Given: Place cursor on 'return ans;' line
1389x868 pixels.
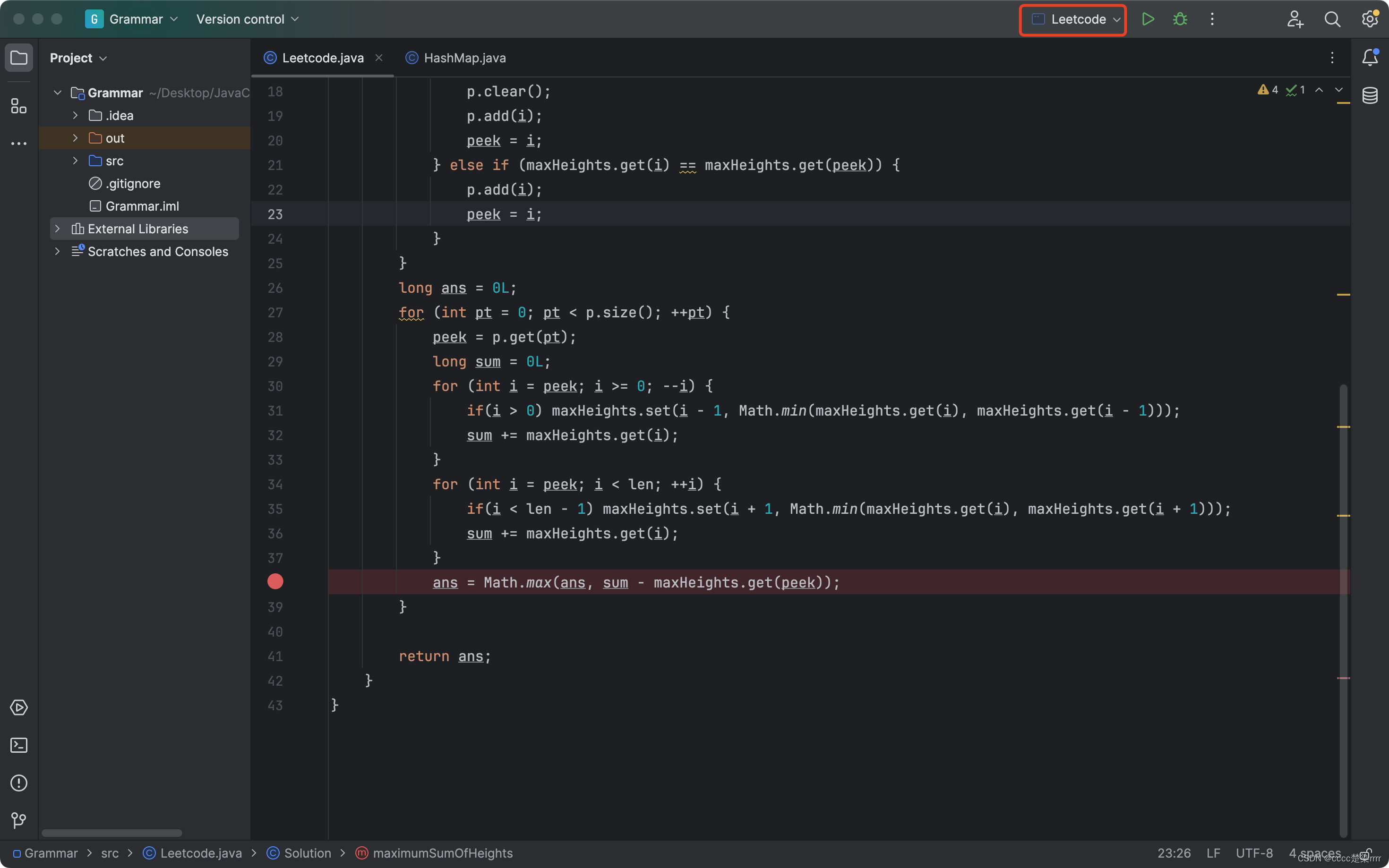Looking at the screenshot, I should [x=445, y=656].
